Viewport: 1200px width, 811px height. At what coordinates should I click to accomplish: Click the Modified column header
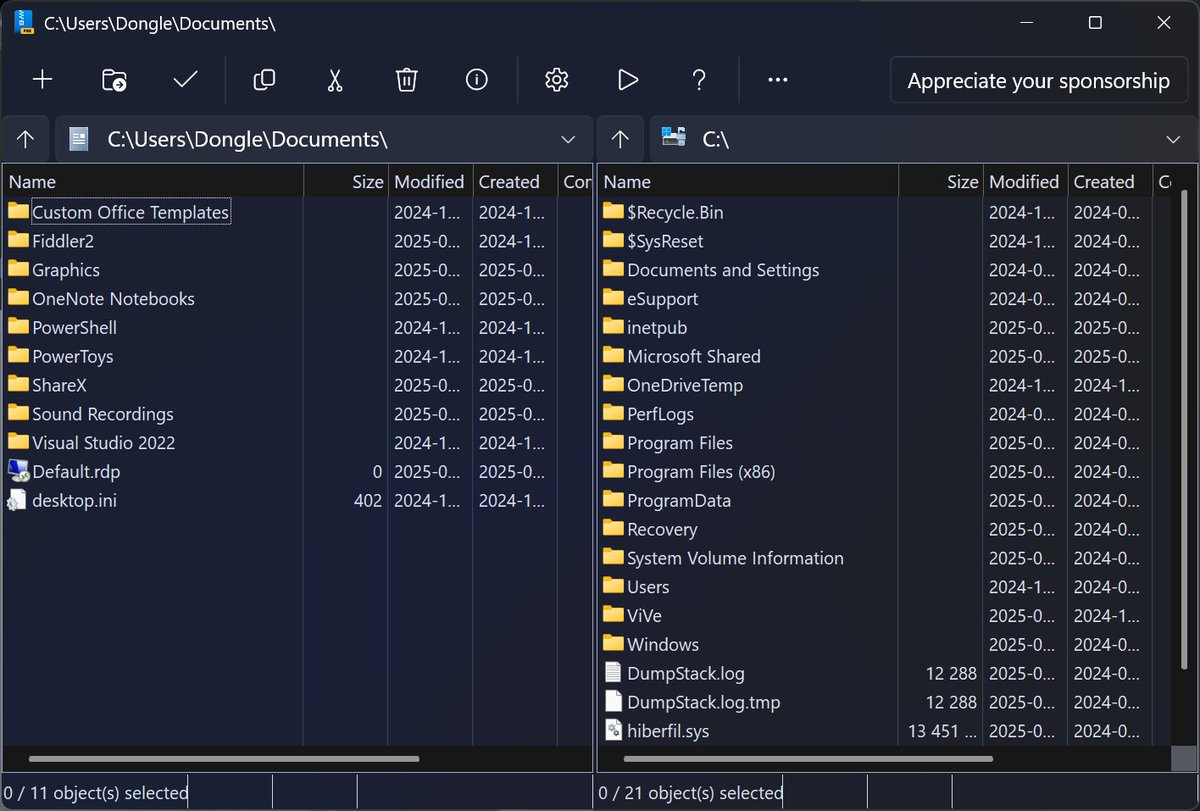(429, 181)
